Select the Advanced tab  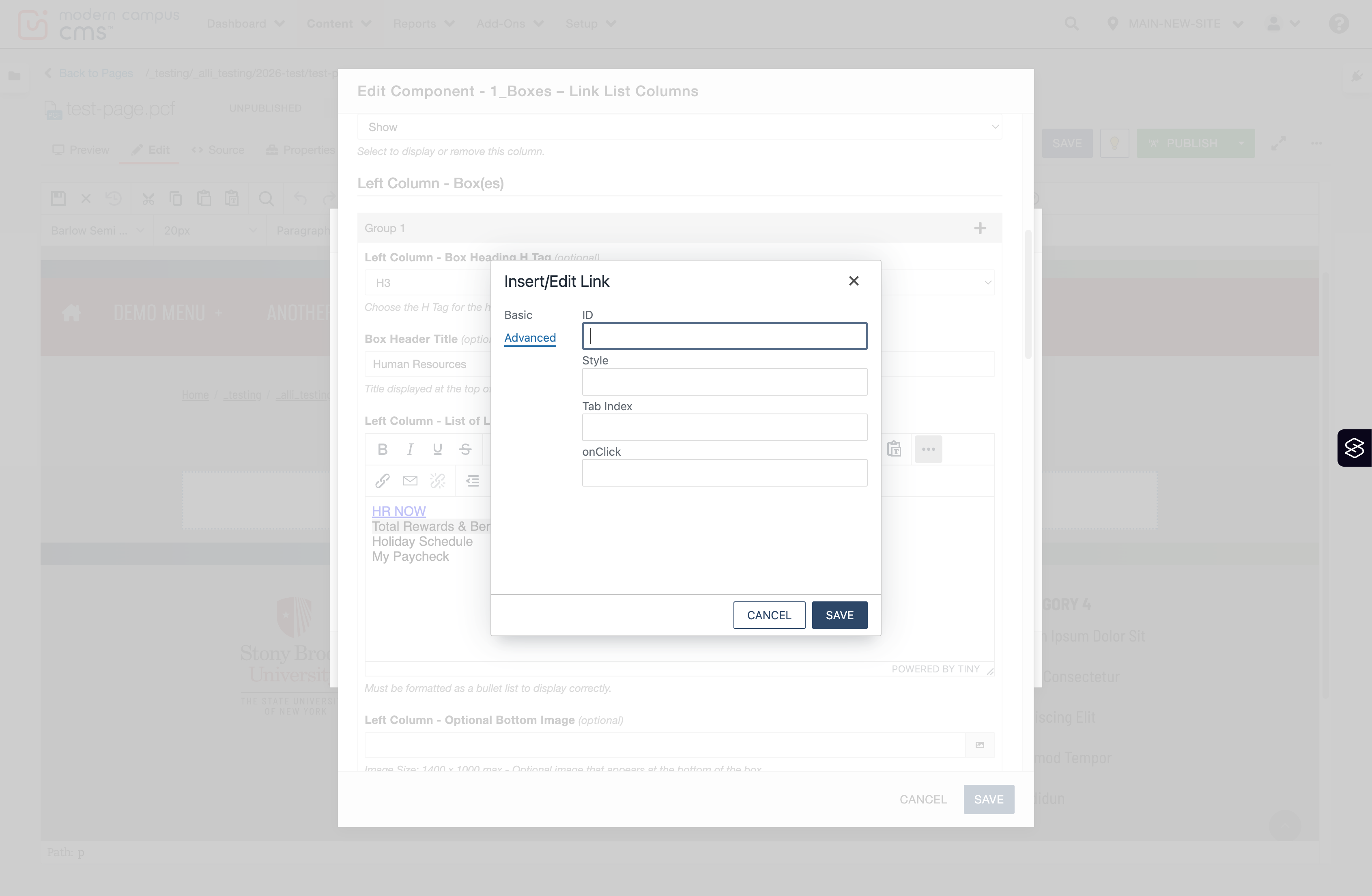[x=530, y=338]
